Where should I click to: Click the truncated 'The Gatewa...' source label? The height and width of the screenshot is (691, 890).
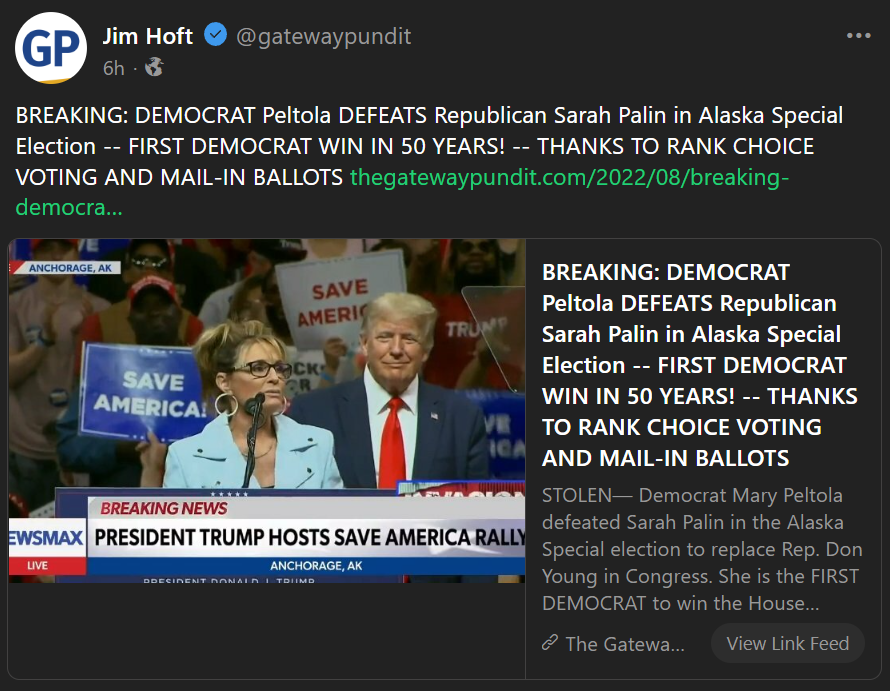[625, 644]
